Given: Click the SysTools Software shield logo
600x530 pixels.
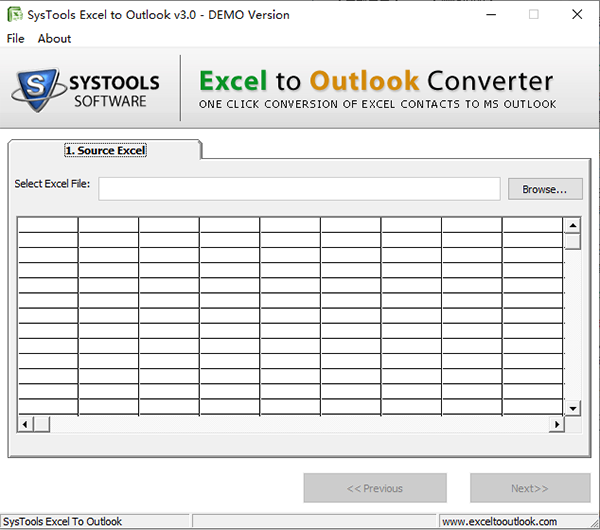Looking at the screenshot, I should click(x=38, y=90).
